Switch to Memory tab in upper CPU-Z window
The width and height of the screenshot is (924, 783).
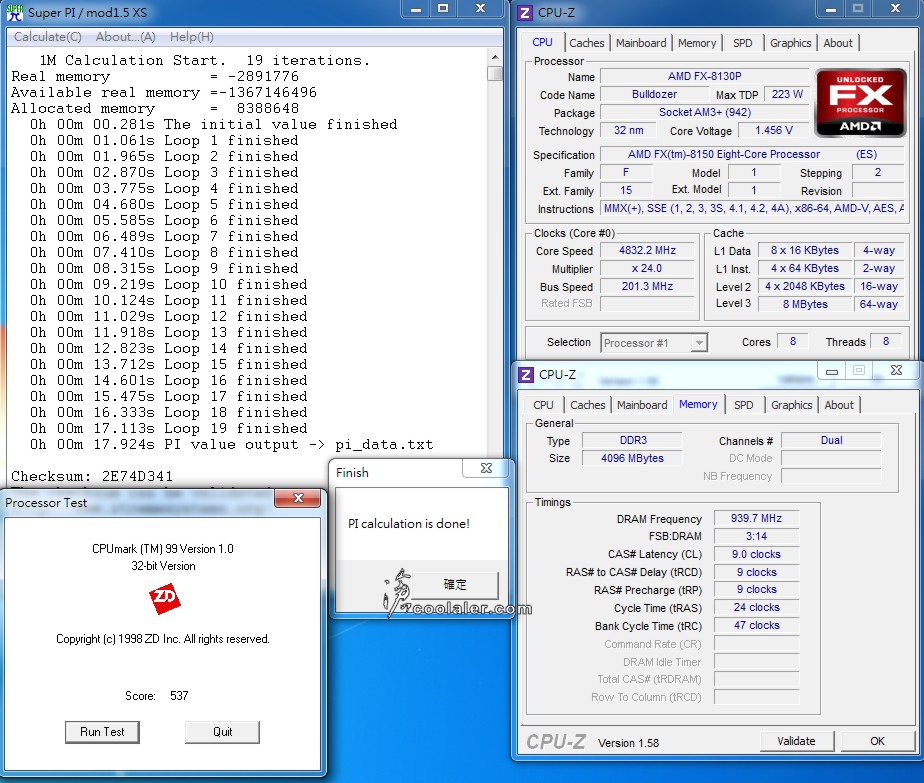(x=697, y=43)
